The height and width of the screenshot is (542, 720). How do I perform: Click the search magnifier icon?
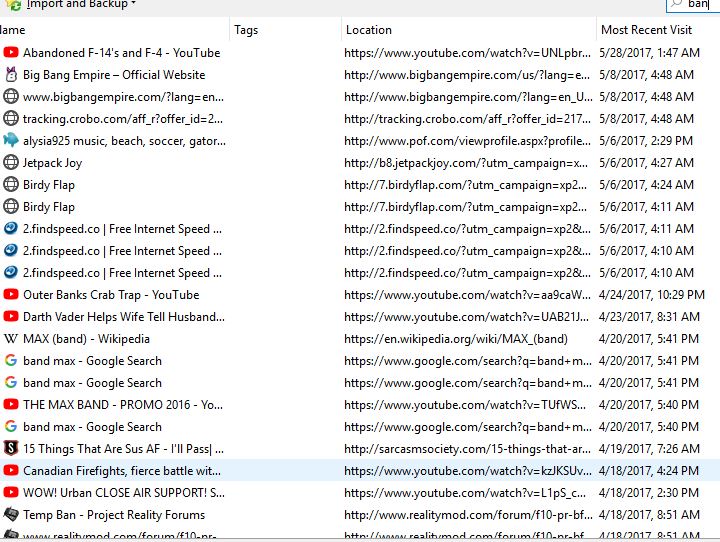click(676, 4)
